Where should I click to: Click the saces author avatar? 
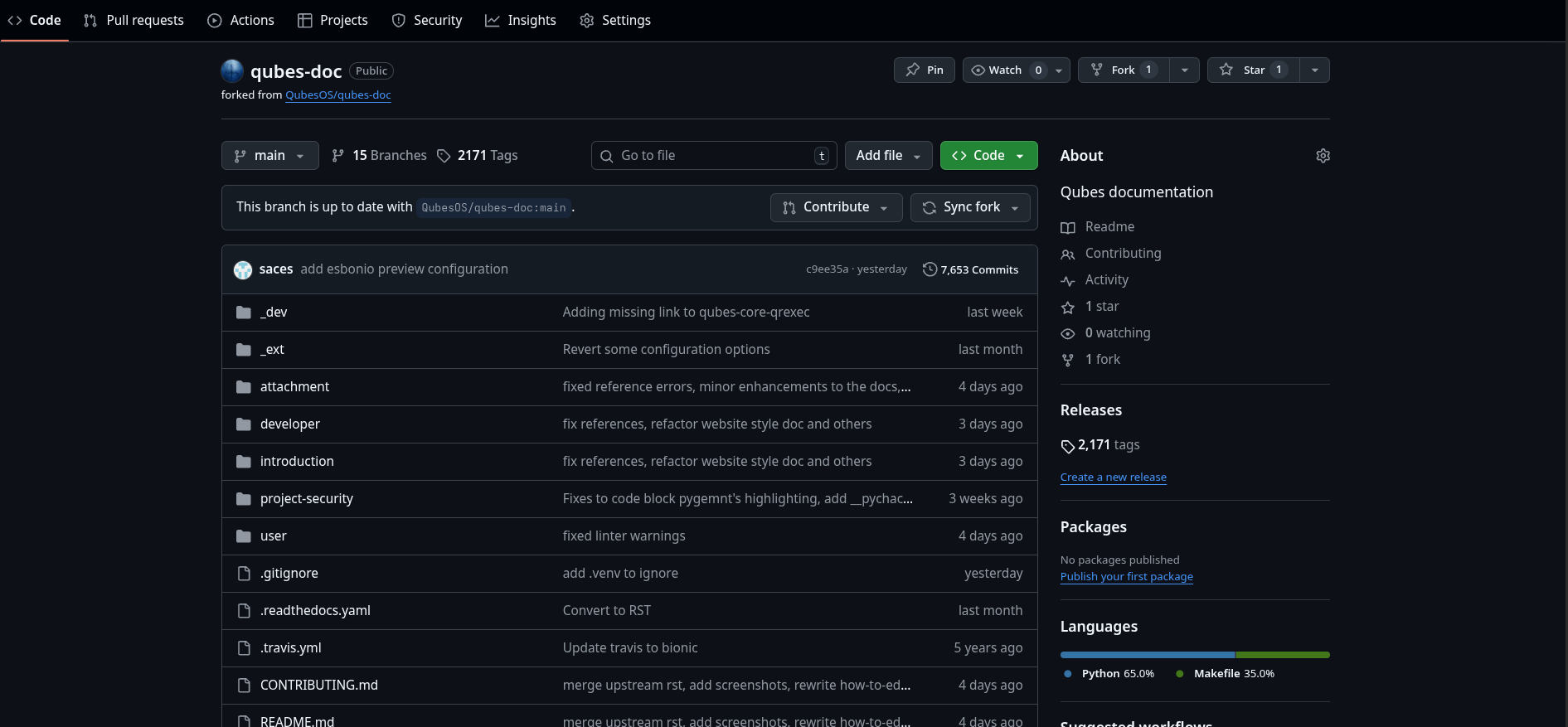click(x=243, y=269)
